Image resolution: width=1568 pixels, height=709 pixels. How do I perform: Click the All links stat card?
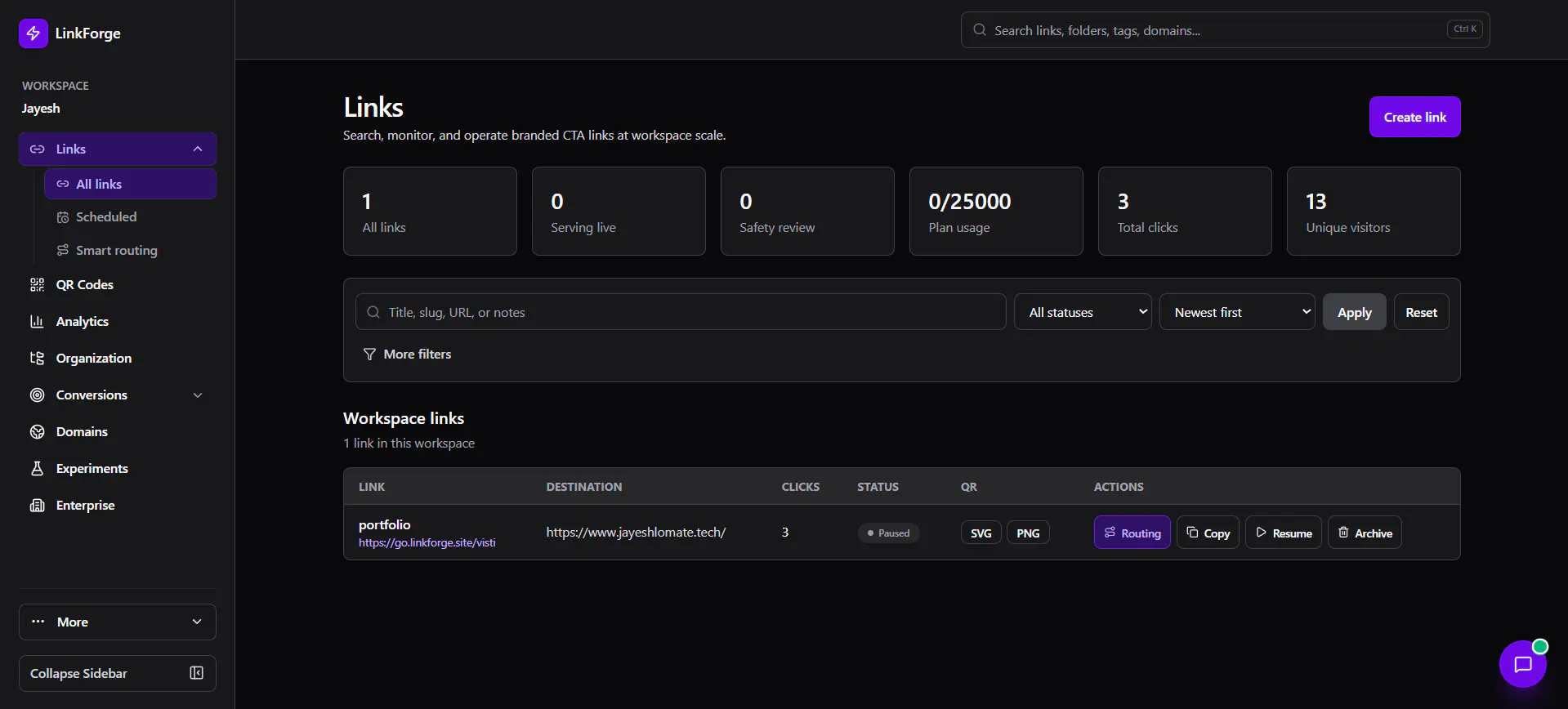430,212
